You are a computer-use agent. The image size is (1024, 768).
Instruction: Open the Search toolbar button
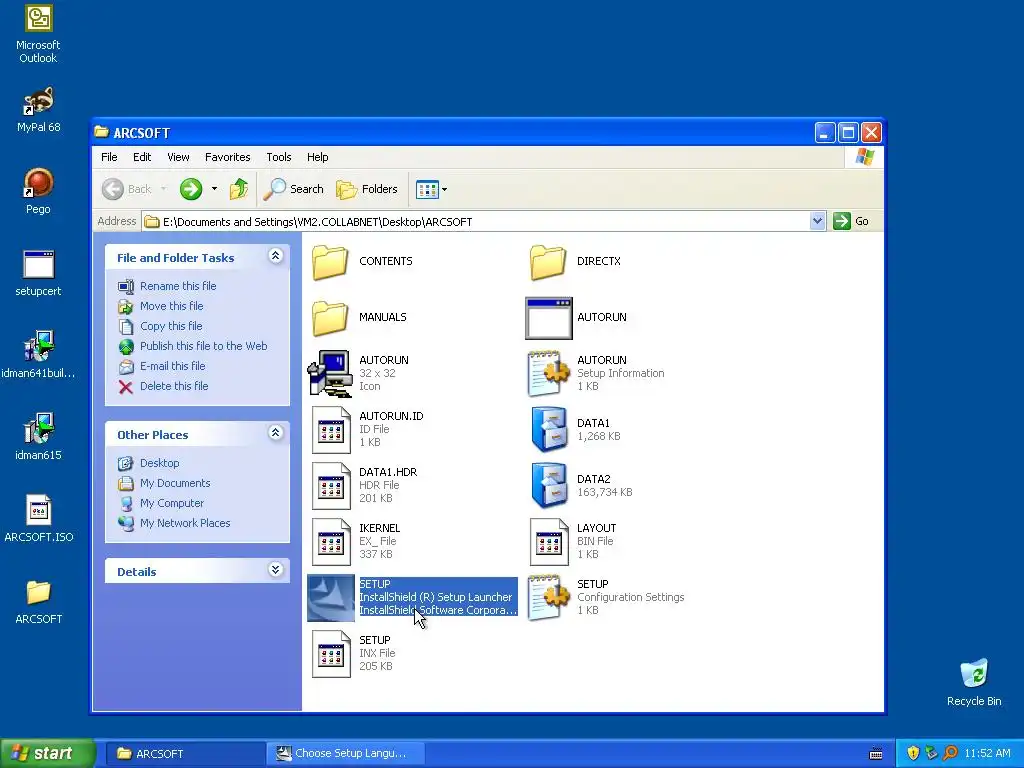click(x=293, y=189)
